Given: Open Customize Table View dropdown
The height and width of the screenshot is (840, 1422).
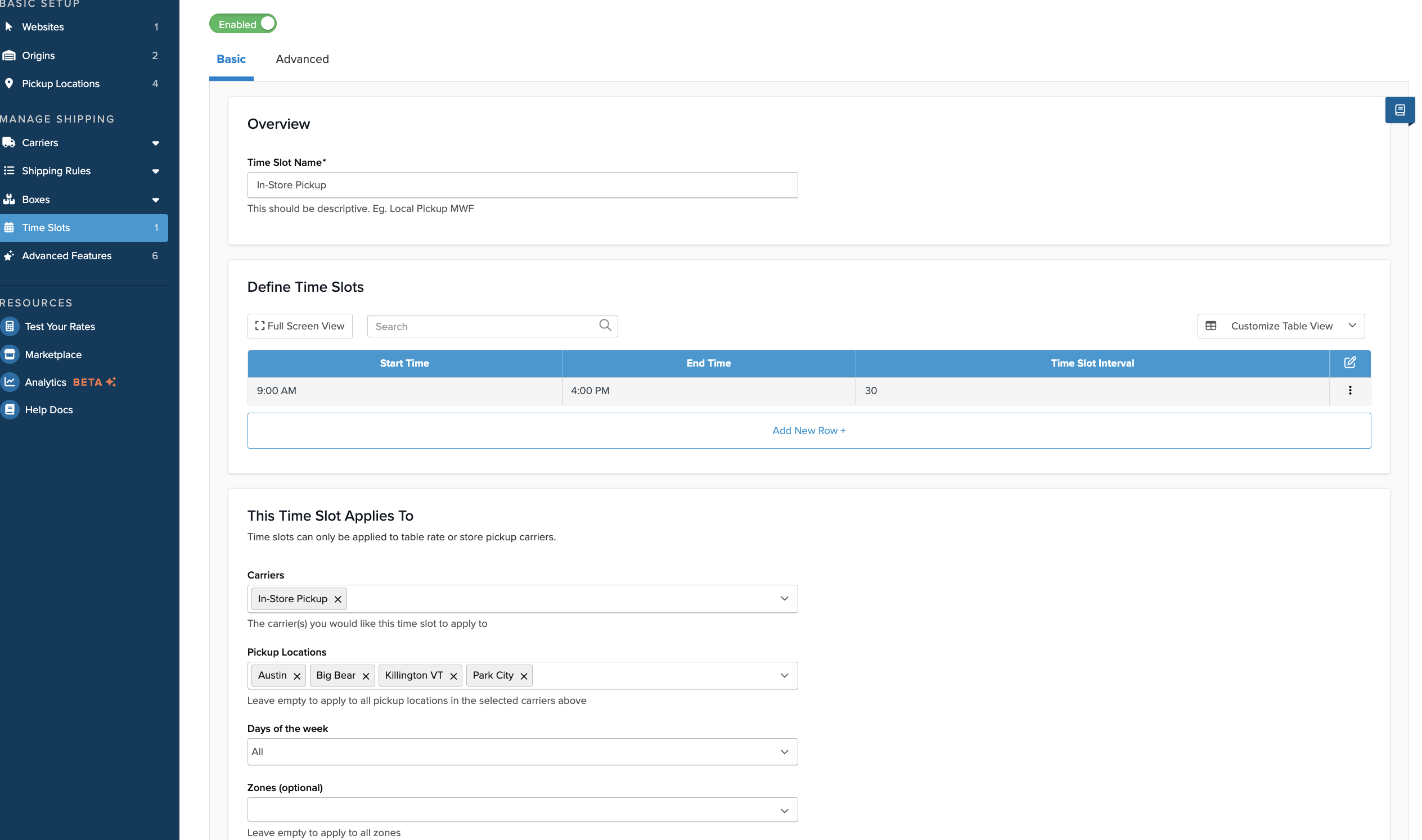Looking at the screenshot, I should 1280,326.
